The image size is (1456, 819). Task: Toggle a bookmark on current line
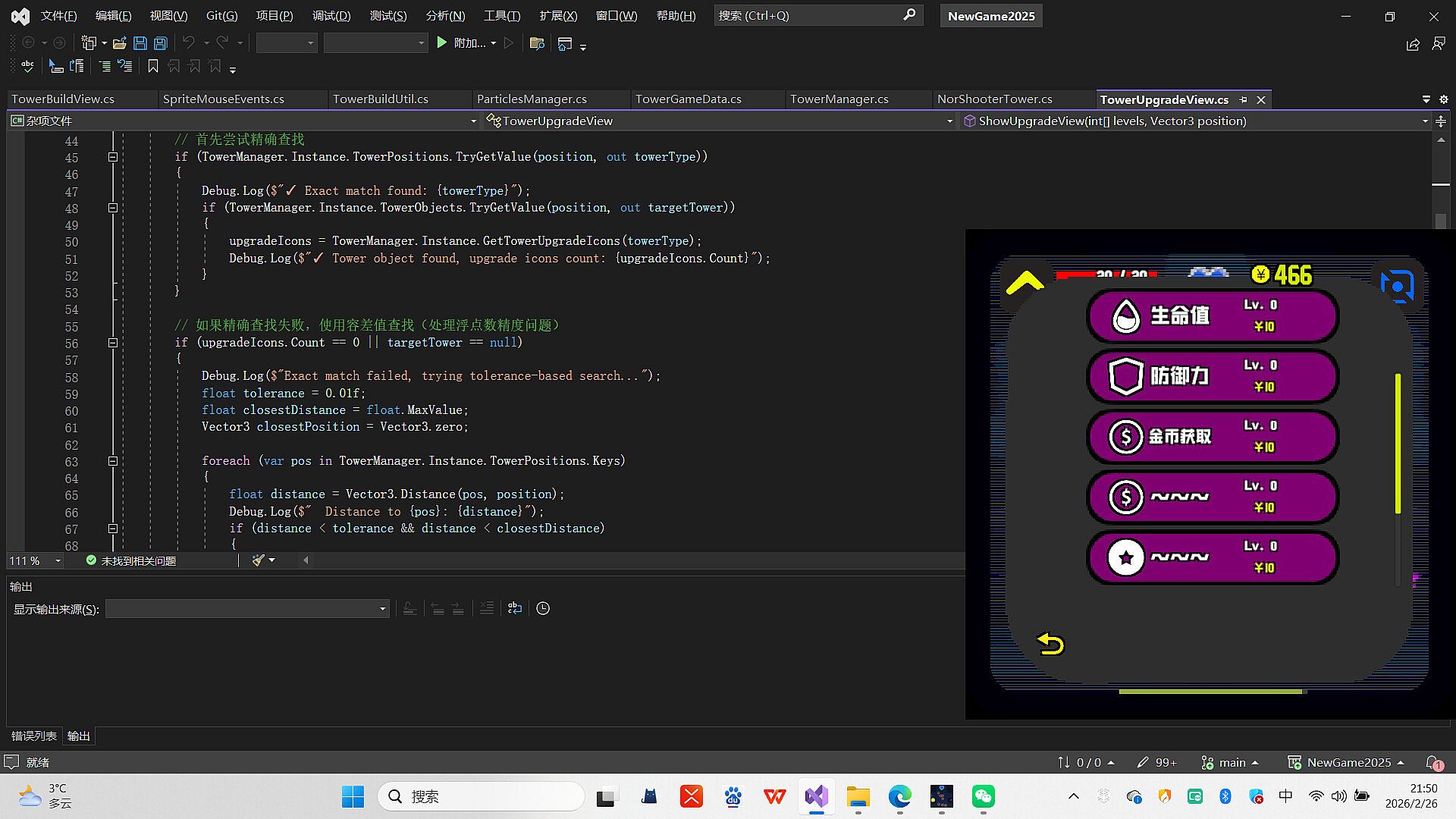[x=152, y=67]
